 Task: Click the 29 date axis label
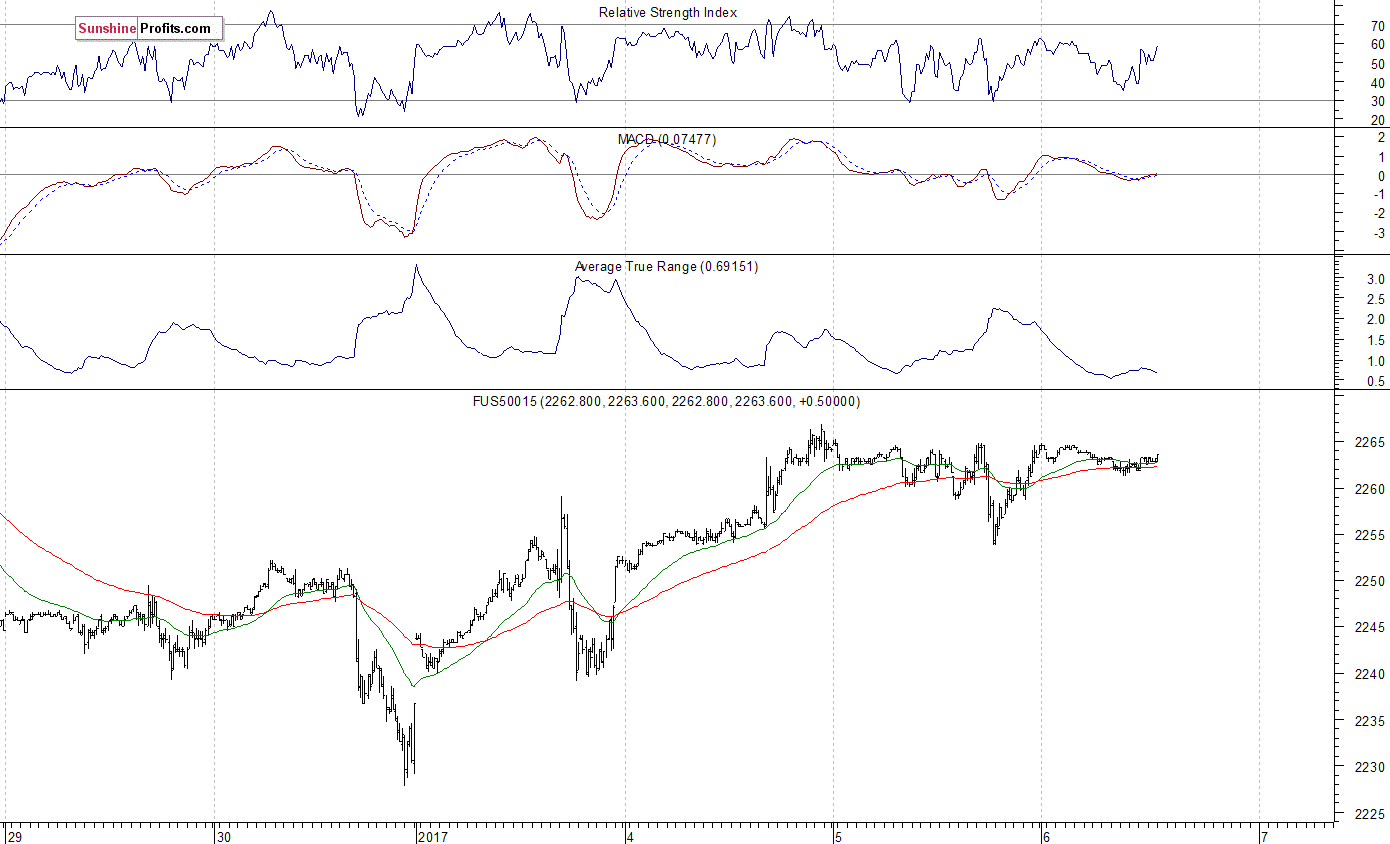coord(14,836)
